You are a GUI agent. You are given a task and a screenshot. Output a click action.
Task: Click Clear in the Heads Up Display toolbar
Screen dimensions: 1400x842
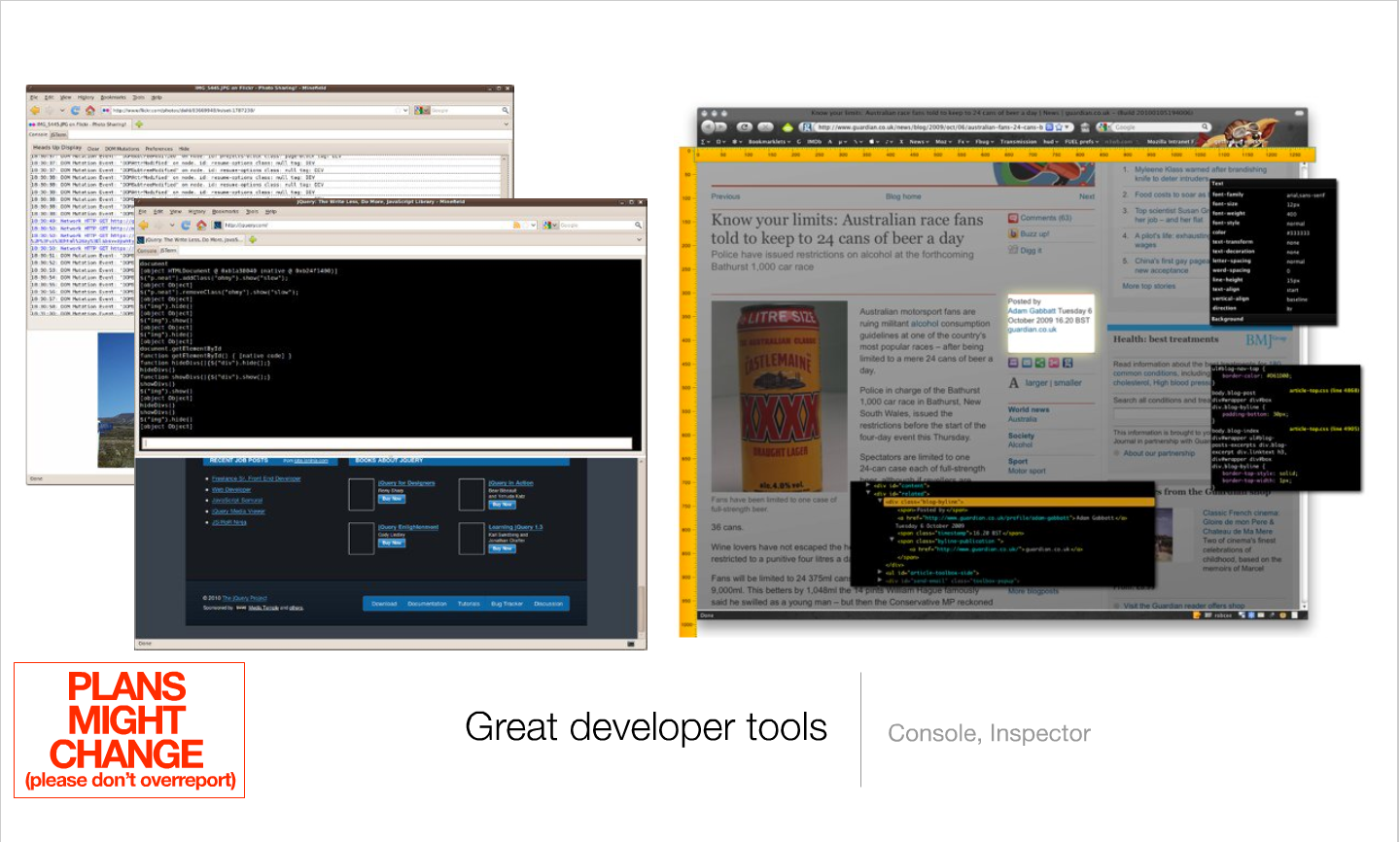click(x=91, y=148)
